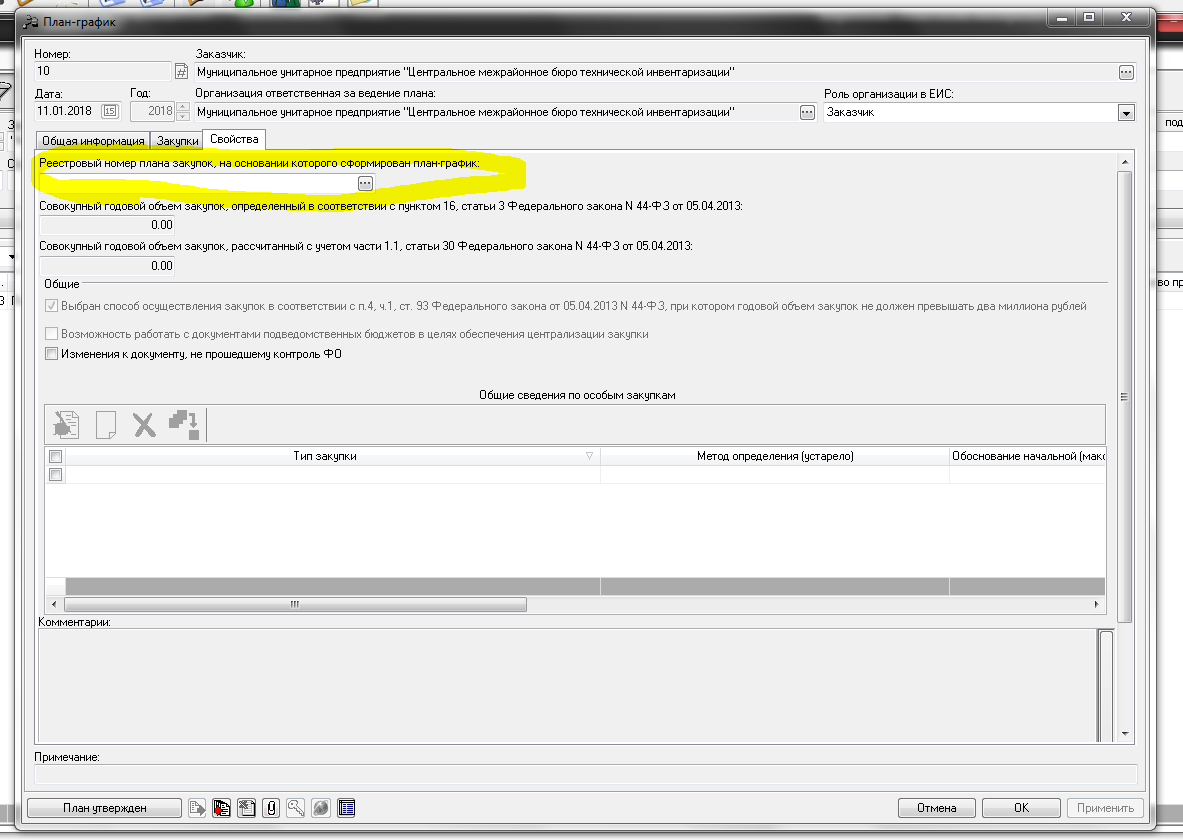1183x840 pixels.
Task: Open ellipsis lookup for реестровый номер плана закупок
Action: click(x=365, y=182)
